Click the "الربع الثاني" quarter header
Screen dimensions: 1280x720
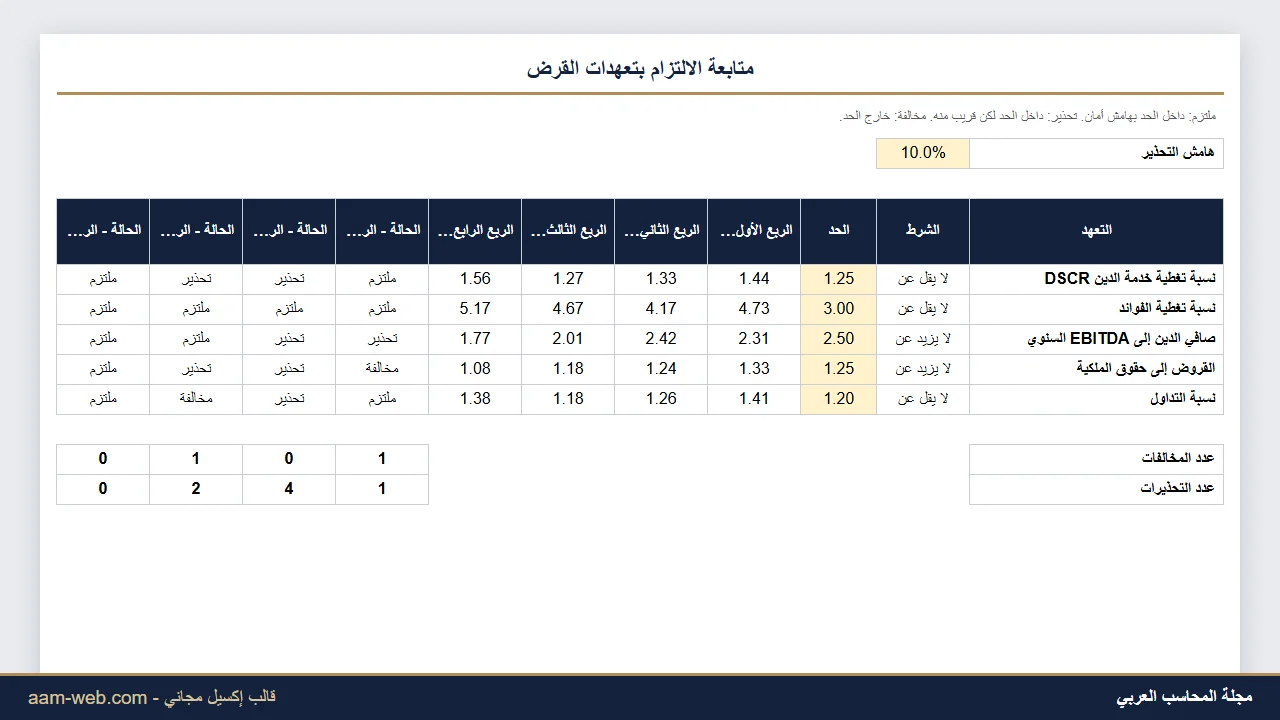[661, 231]
